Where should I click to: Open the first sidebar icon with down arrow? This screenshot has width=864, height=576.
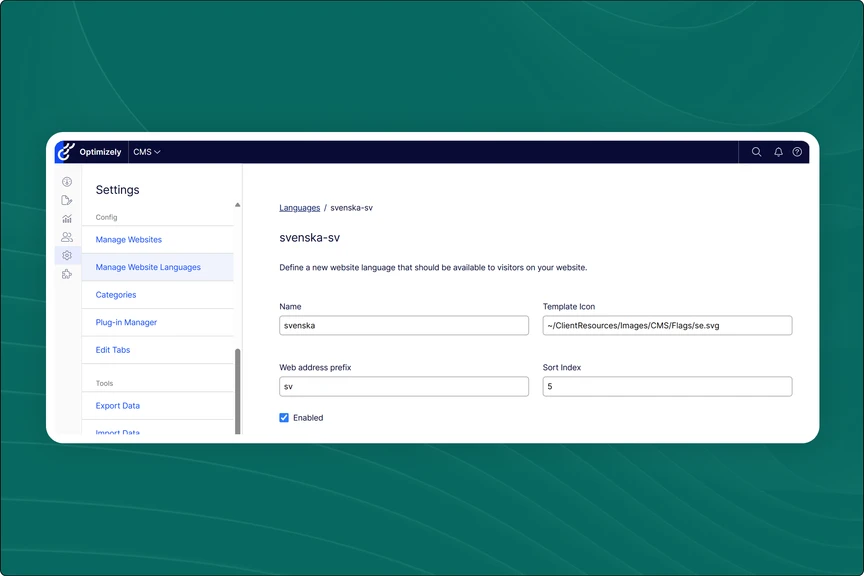67,182
